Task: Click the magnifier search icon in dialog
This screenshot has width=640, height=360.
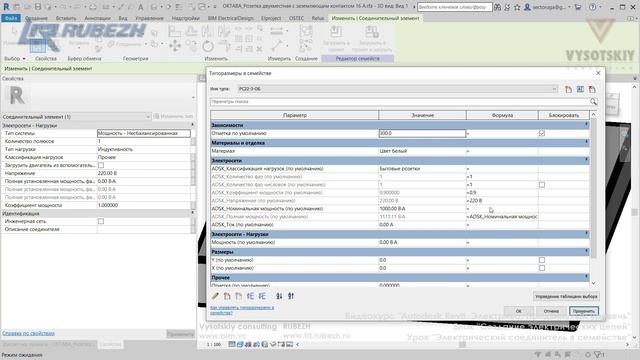Action: 593,102
